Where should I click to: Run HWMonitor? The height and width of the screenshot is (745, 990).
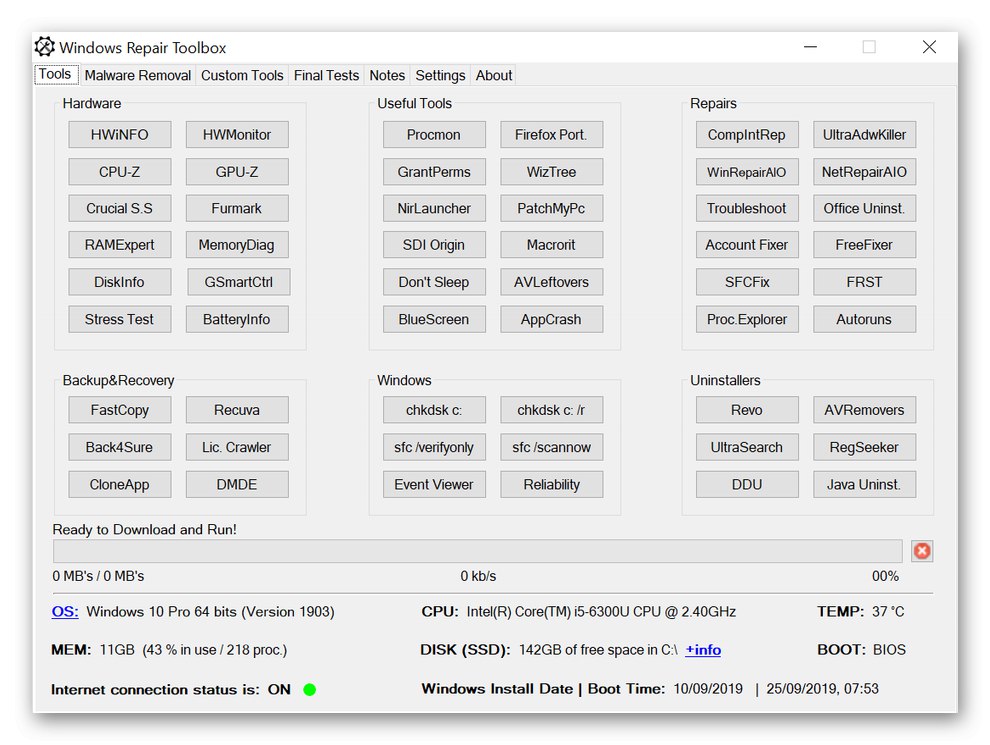coord(237,134)
